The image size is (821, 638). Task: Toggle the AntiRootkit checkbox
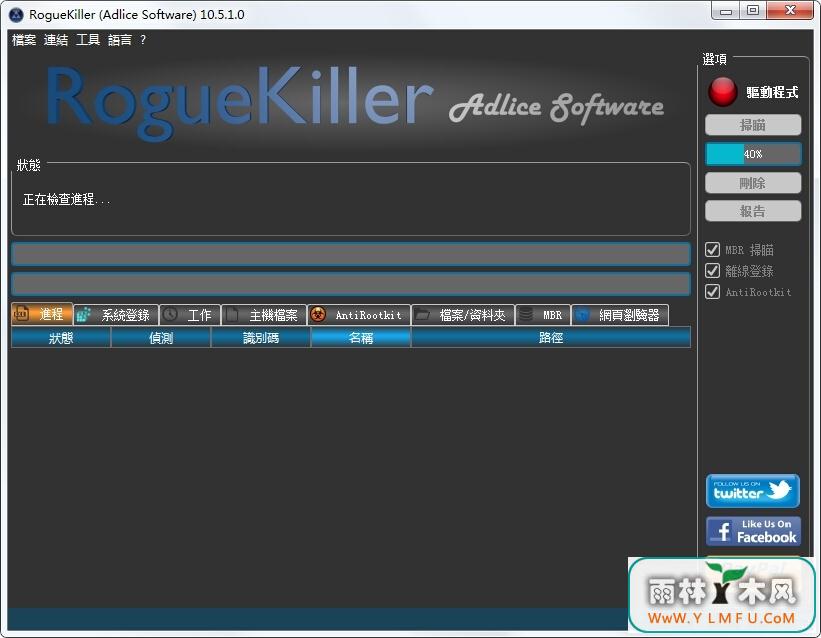(x=713, y=292)
